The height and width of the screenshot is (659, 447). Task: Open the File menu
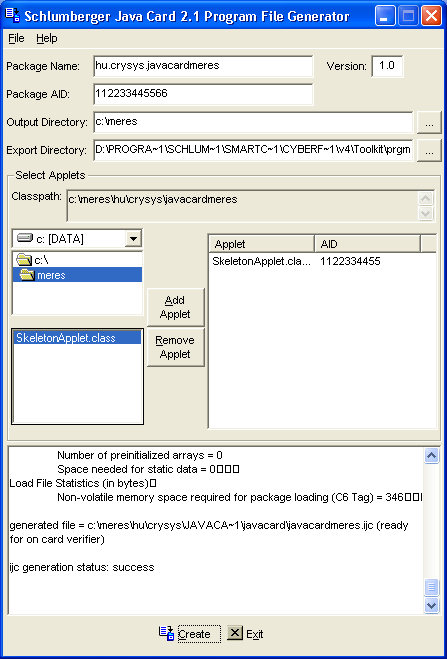click(16, 39)
